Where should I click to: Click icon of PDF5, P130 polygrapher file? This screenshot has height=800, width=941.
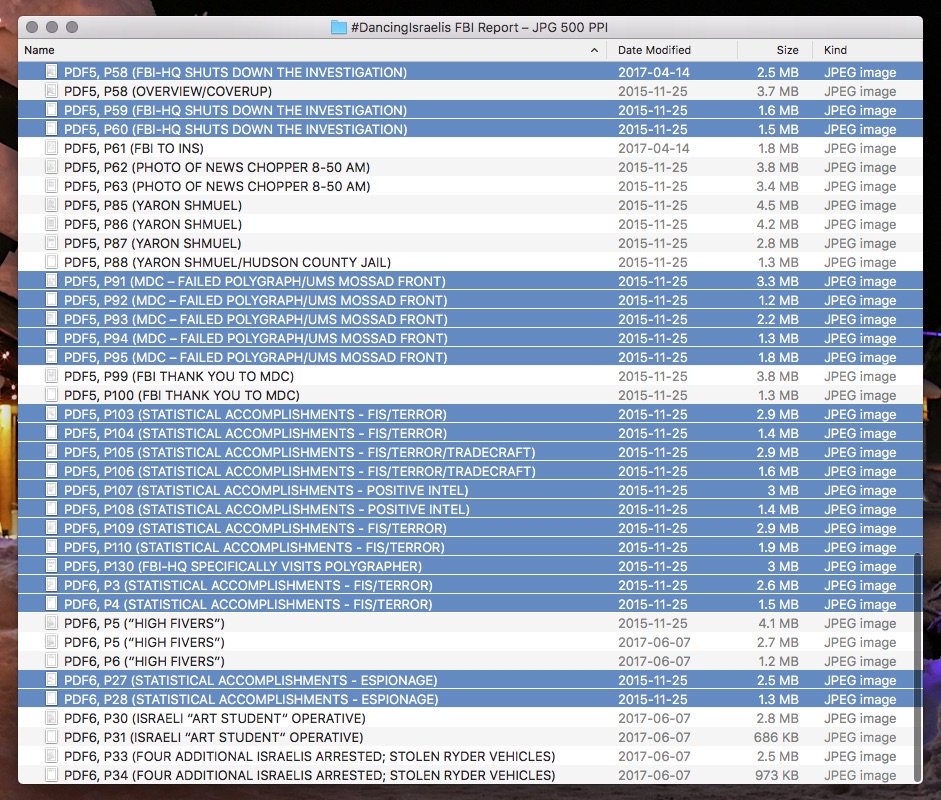point(52,566)
